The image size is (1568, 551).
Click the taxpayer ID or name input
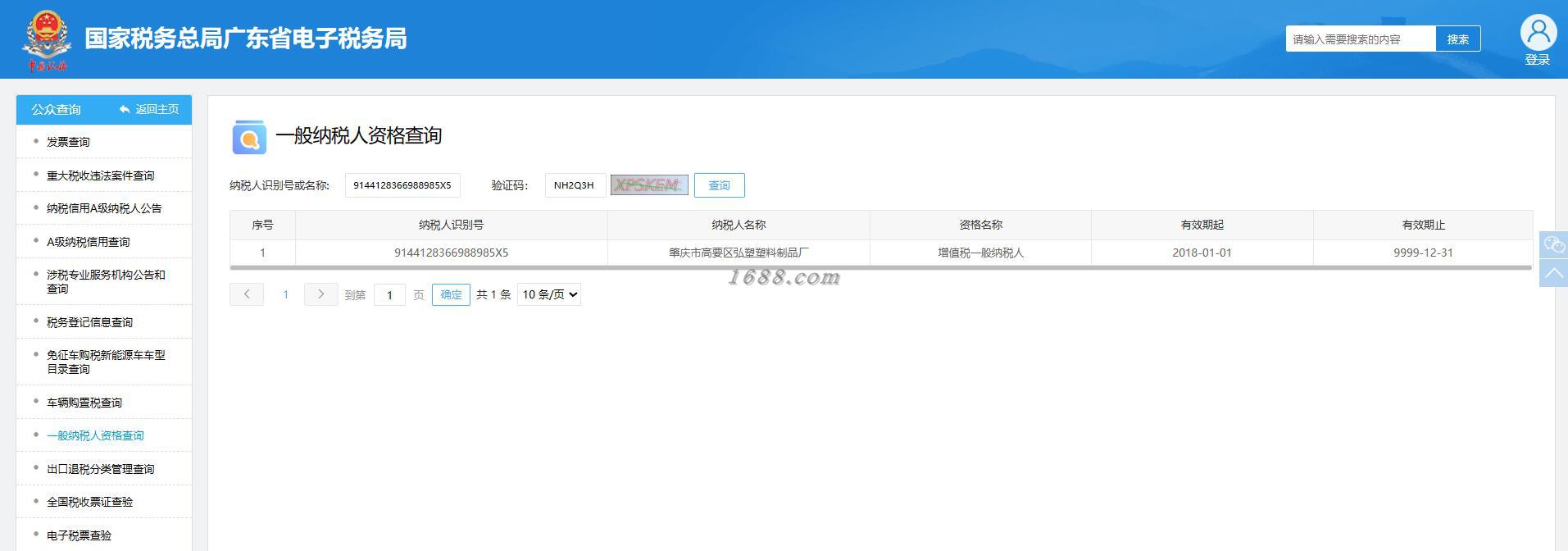[402, 185]
